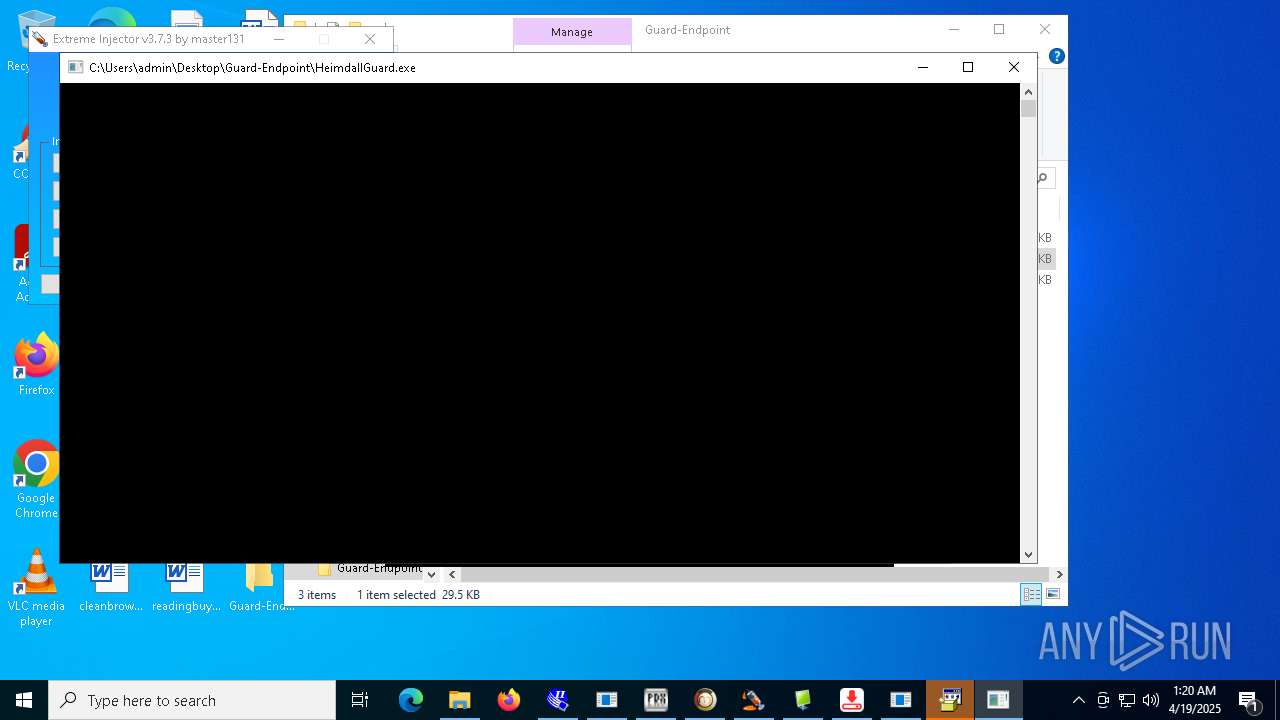Viewport: 1280px width, 720px height.
Task: Click the console vertical scrollbar down arrow
Action: 1028,554
